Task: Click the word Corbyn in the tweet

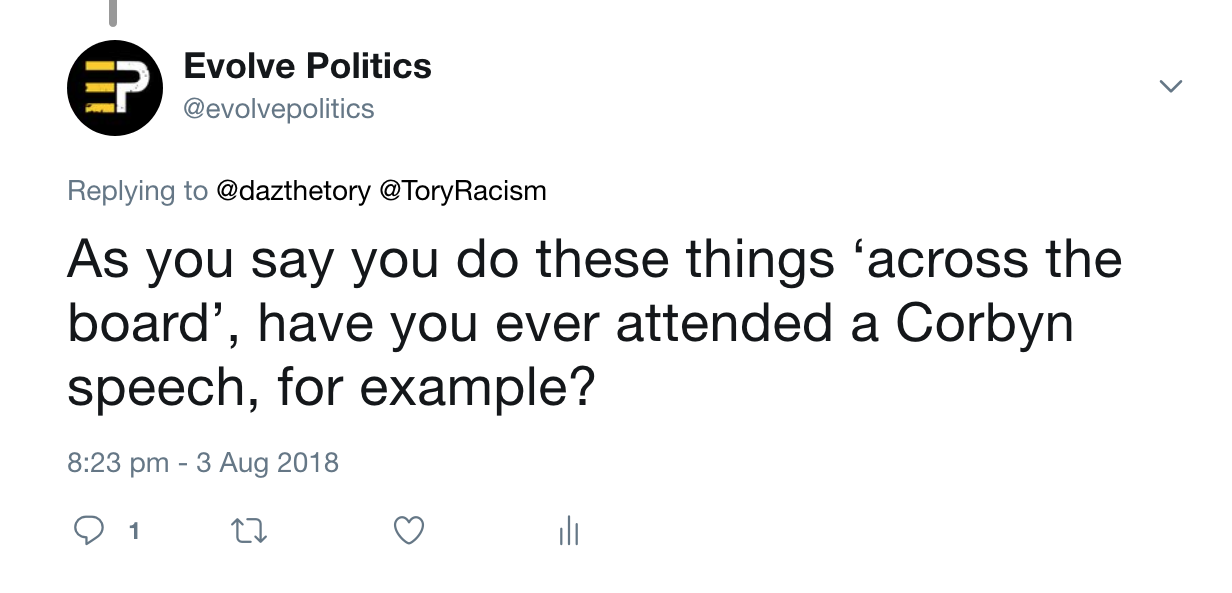Action: point(984,325)
